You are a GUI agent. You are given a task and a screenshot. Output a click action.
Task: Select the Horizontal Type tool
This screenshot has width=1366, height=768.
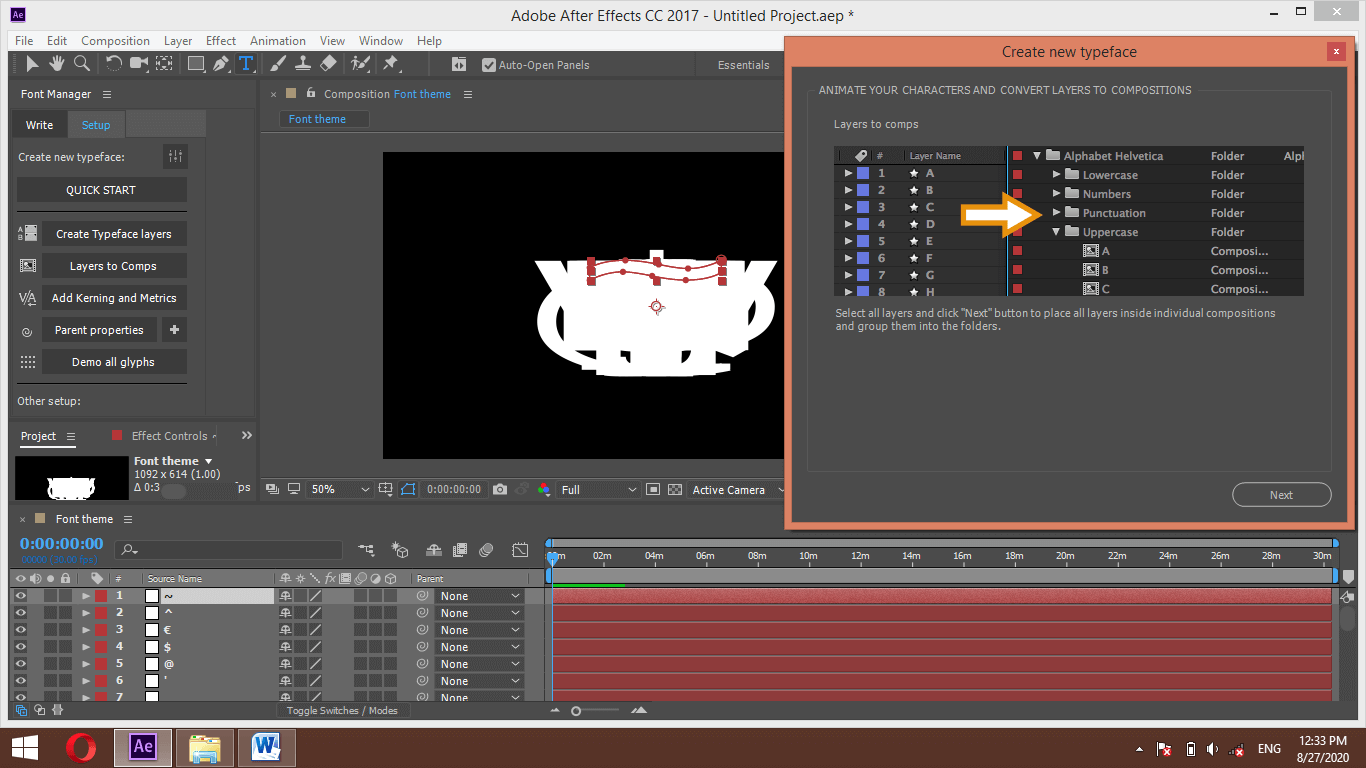[x=246, y=63]
